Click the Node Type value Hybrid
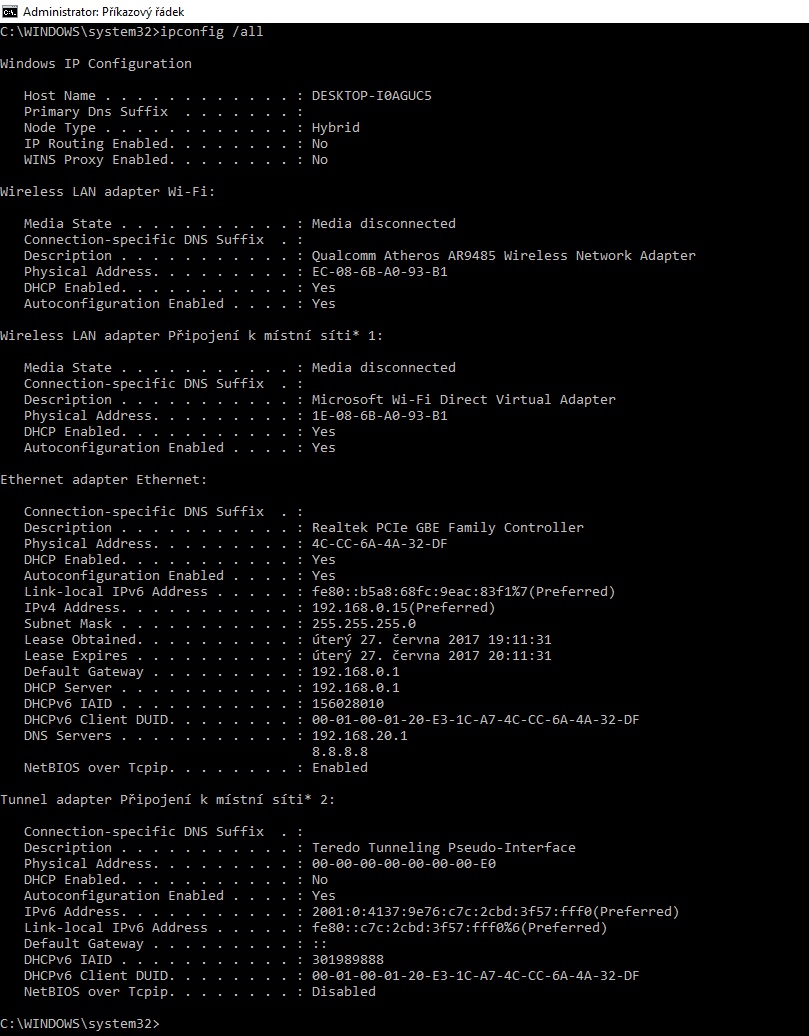Screen dimensions: 809x1036 [x=335, y=128]
